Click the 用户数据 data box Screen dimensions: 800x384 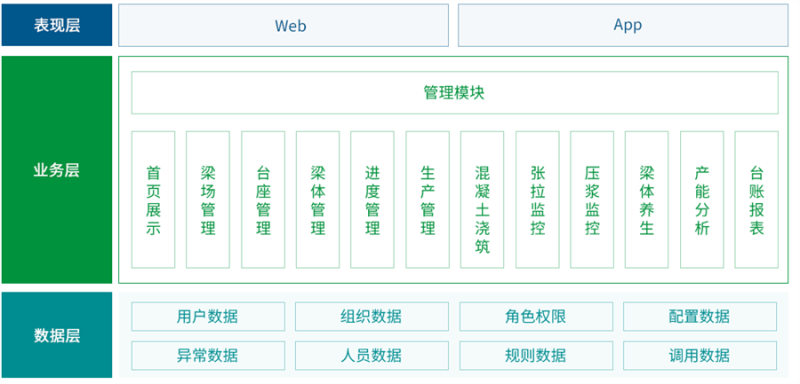pyautogui.click(x=208, y=316)
